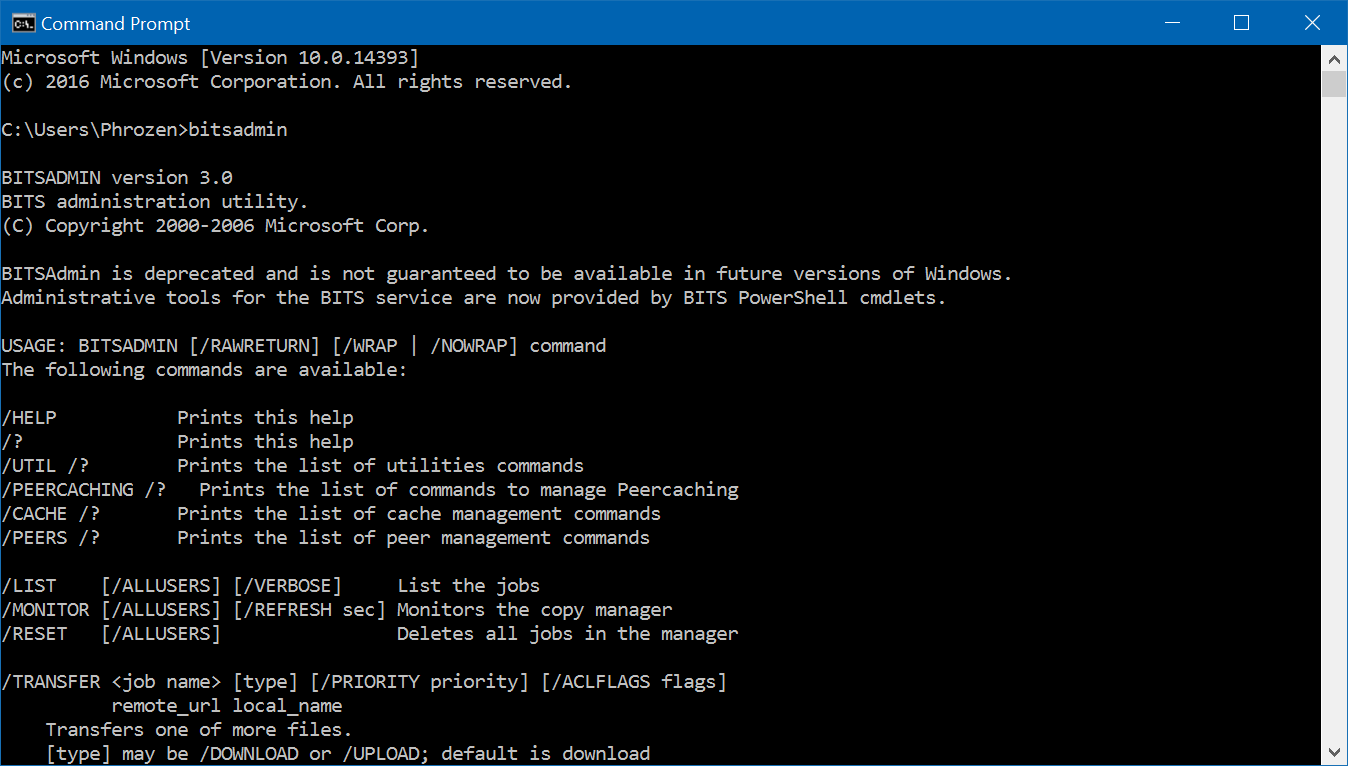Click the vertical scrollbar thumb

(1334, 84)
